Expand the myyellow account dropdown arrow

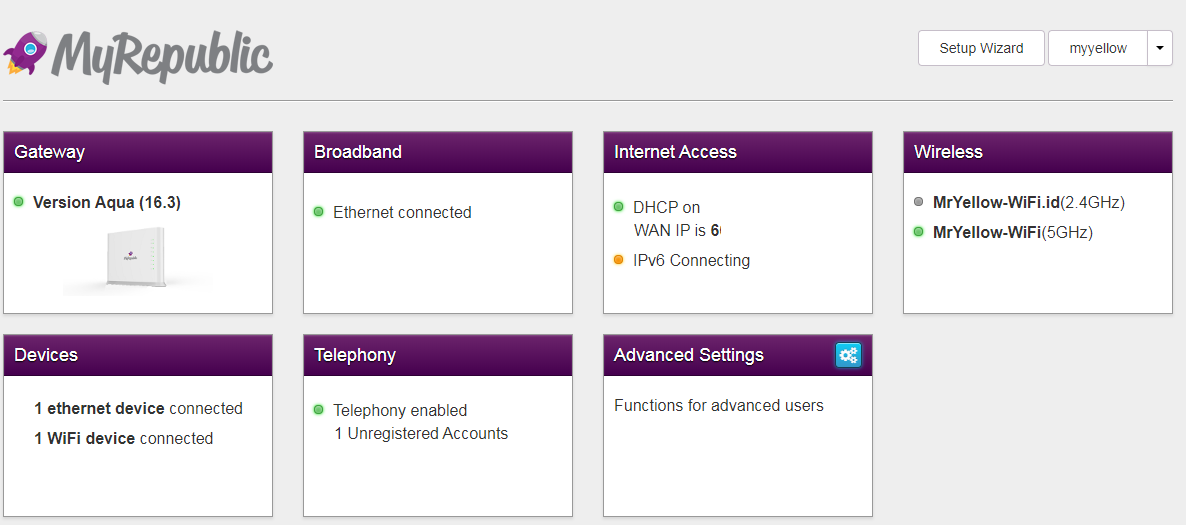1160,48
